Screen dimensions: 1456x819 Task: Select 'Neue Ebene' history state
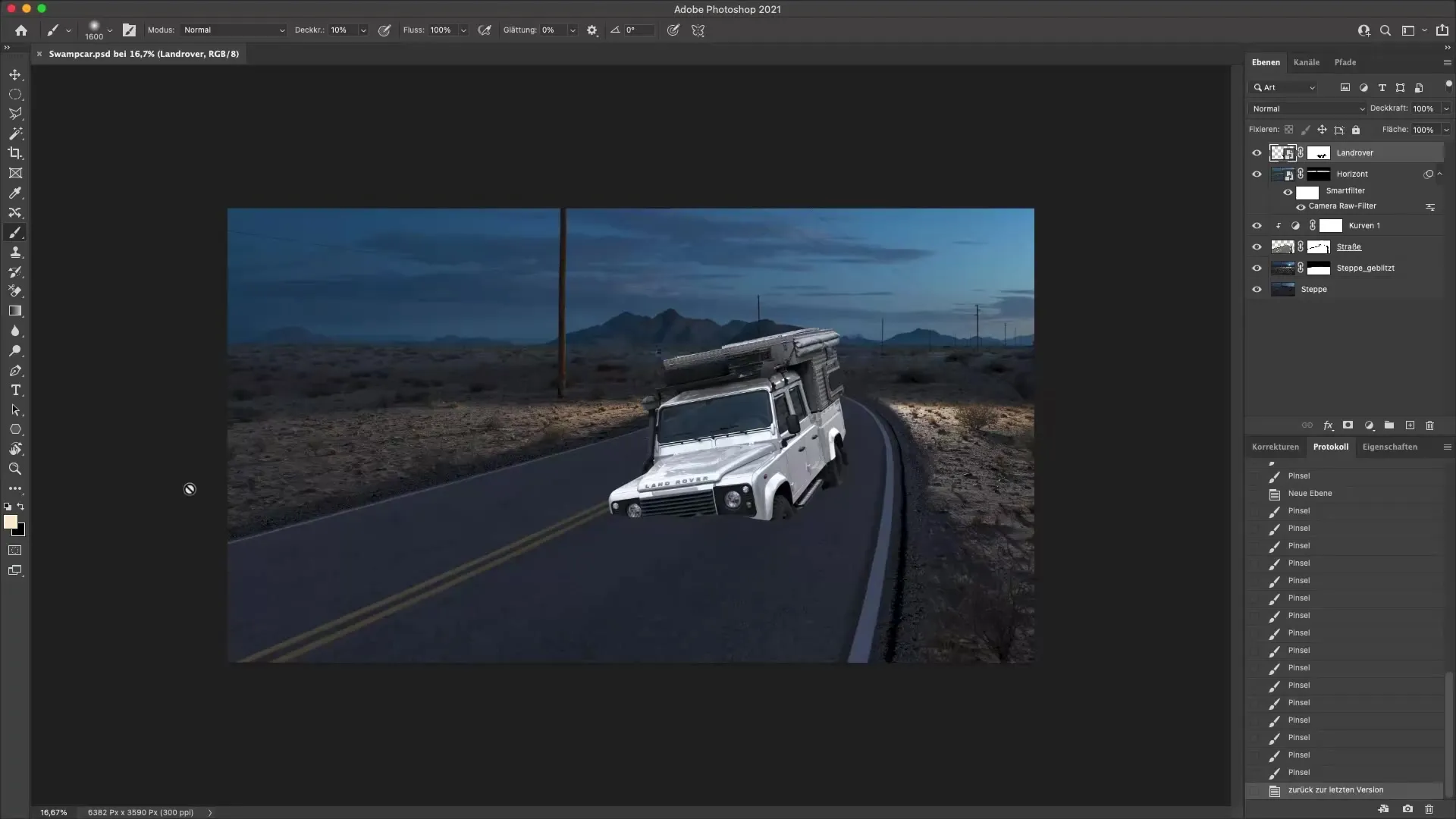[x=1310, y=494]
